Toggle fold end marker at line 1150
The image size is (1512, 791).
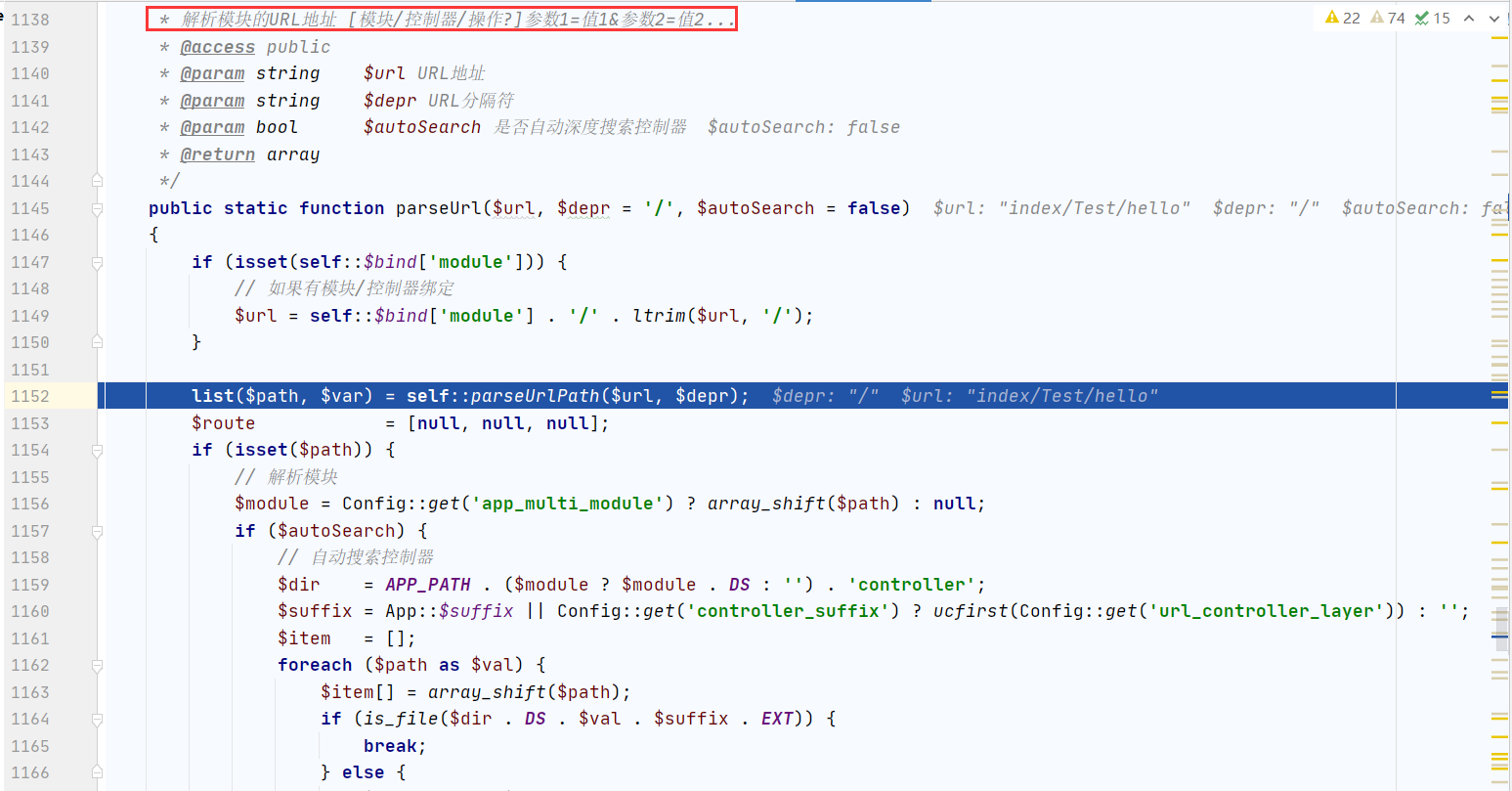97,342
